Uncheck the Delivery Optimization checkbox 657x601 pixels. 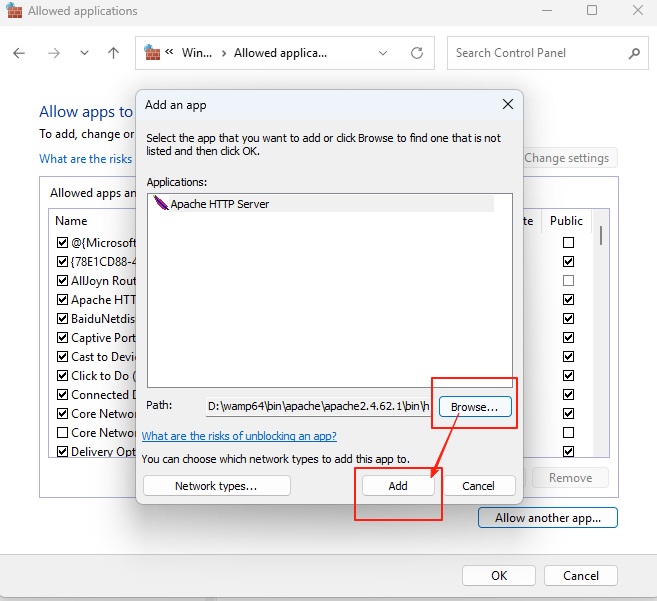[x=62, y=451]
